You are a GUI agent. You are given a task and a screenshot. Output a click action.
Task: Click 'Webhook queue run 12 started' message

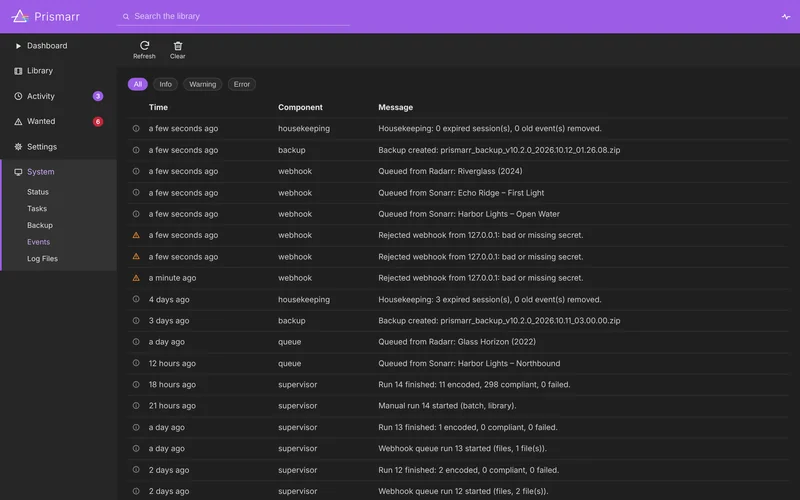(x=463, y=491)
